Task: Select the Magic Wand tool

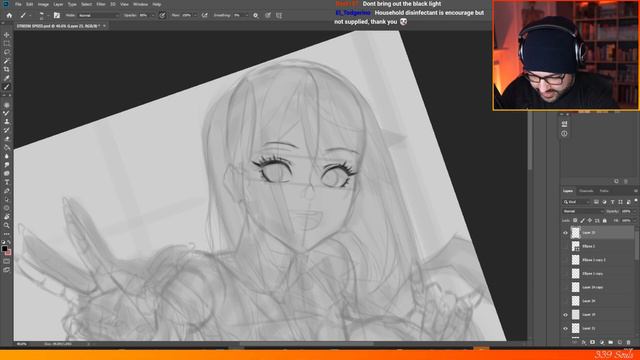Action: (7, 61)
